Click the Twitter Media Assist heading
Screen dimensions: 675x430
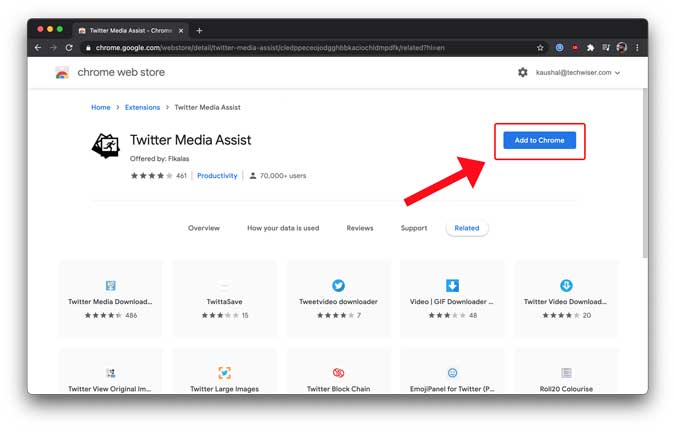(x=190, y=140)
